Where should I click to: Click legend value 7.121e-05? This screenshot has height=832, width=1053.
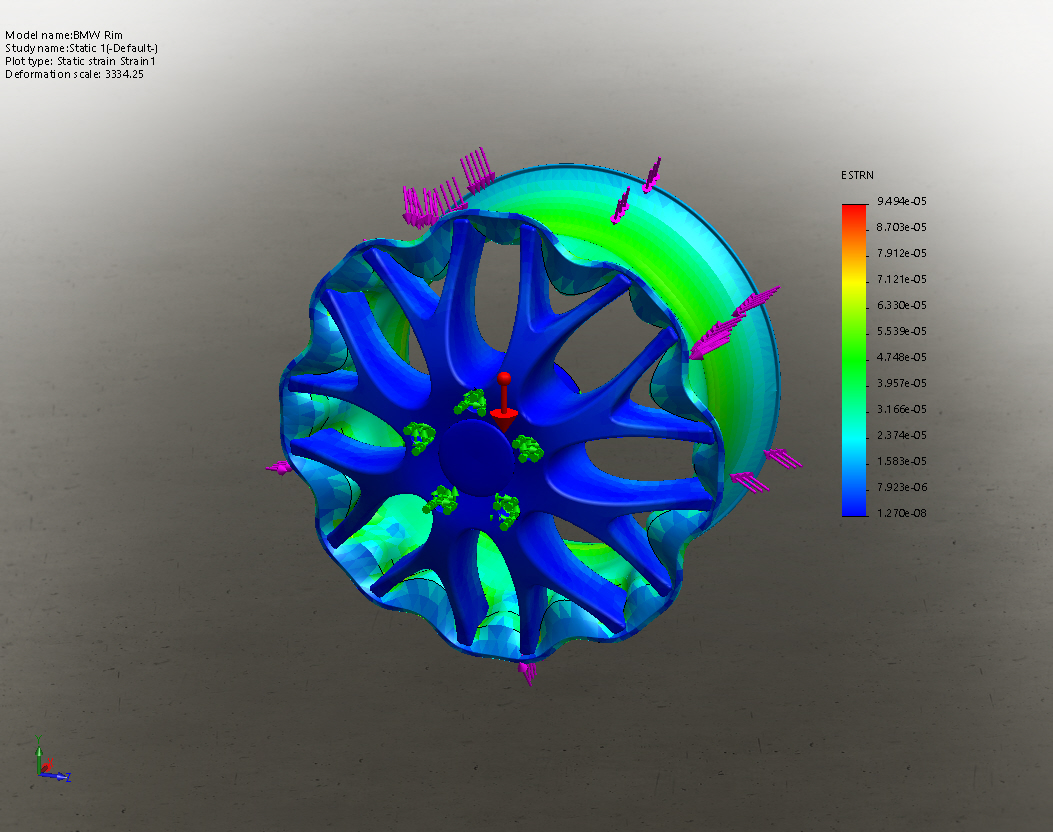[901, 279]
